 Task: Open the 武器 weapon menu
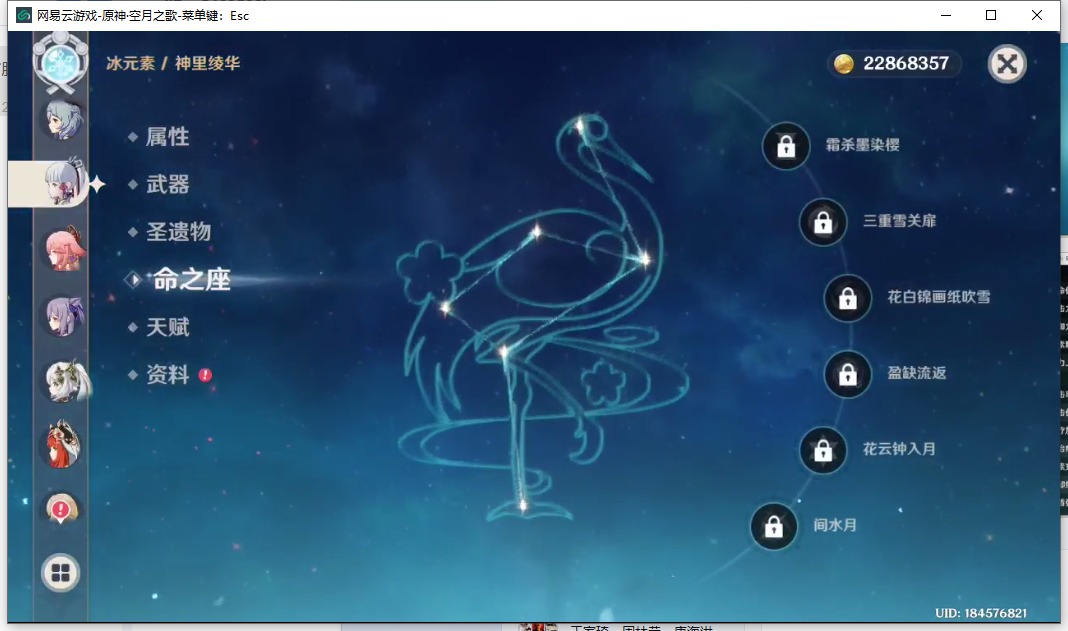167,185
